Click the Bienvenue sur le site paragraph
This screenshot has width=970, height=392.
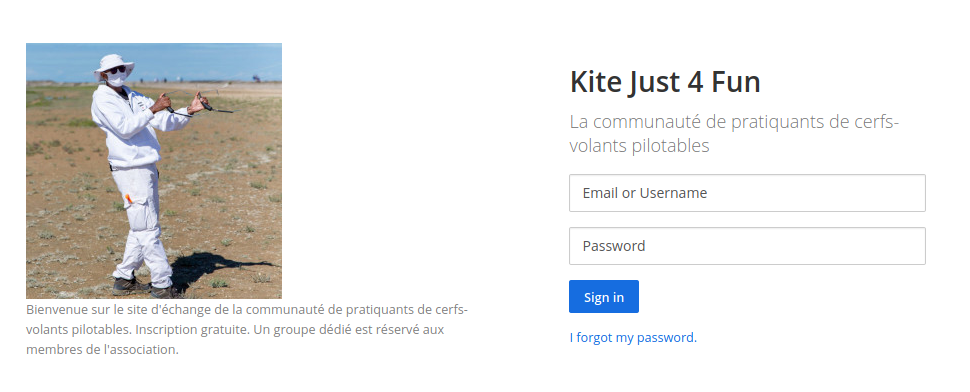click(x=247, y=330)
